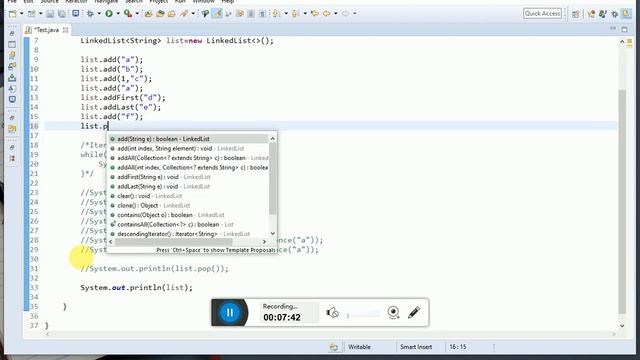Screen dimensions: 640x360
Task: Open the Project menu
Action: pyautogui.click(x=159, y=2)
